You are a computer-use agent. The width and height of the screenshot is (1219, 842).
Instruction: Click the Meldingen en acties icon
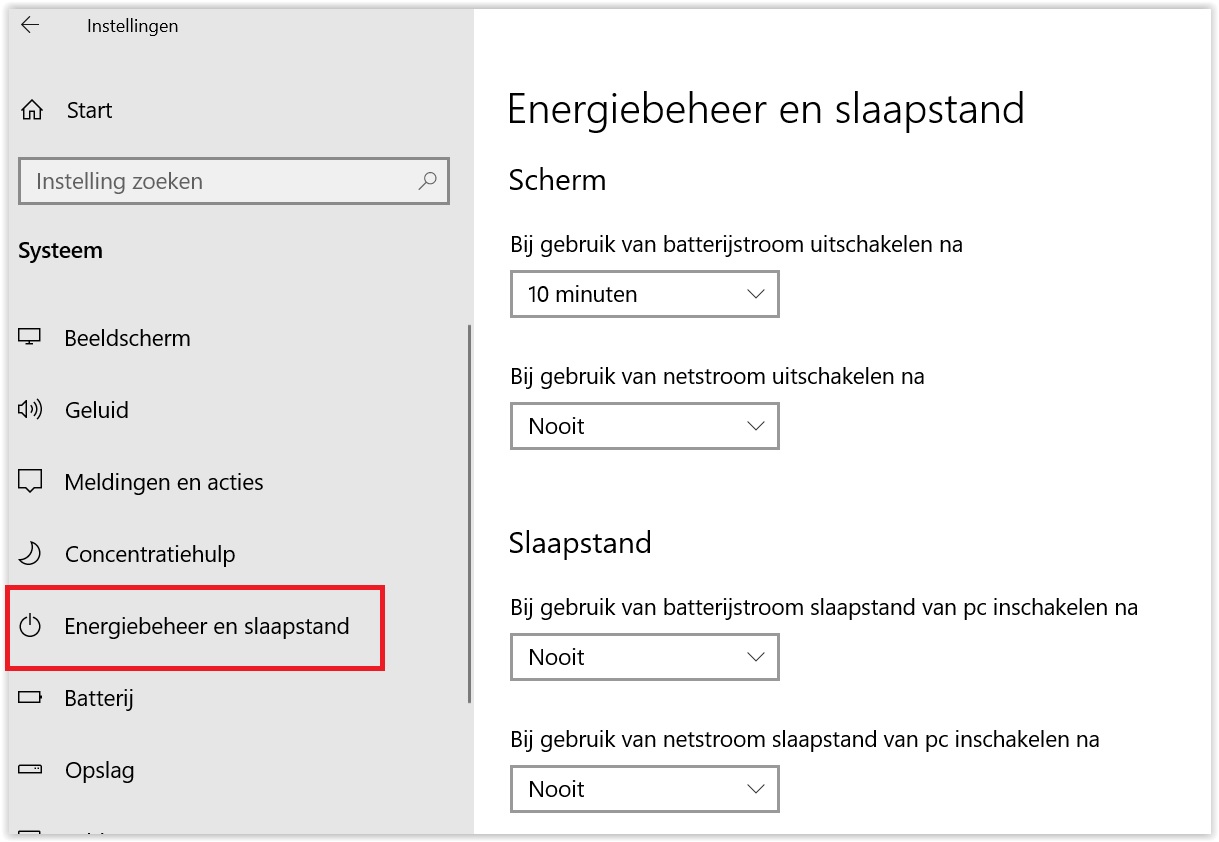30,482
